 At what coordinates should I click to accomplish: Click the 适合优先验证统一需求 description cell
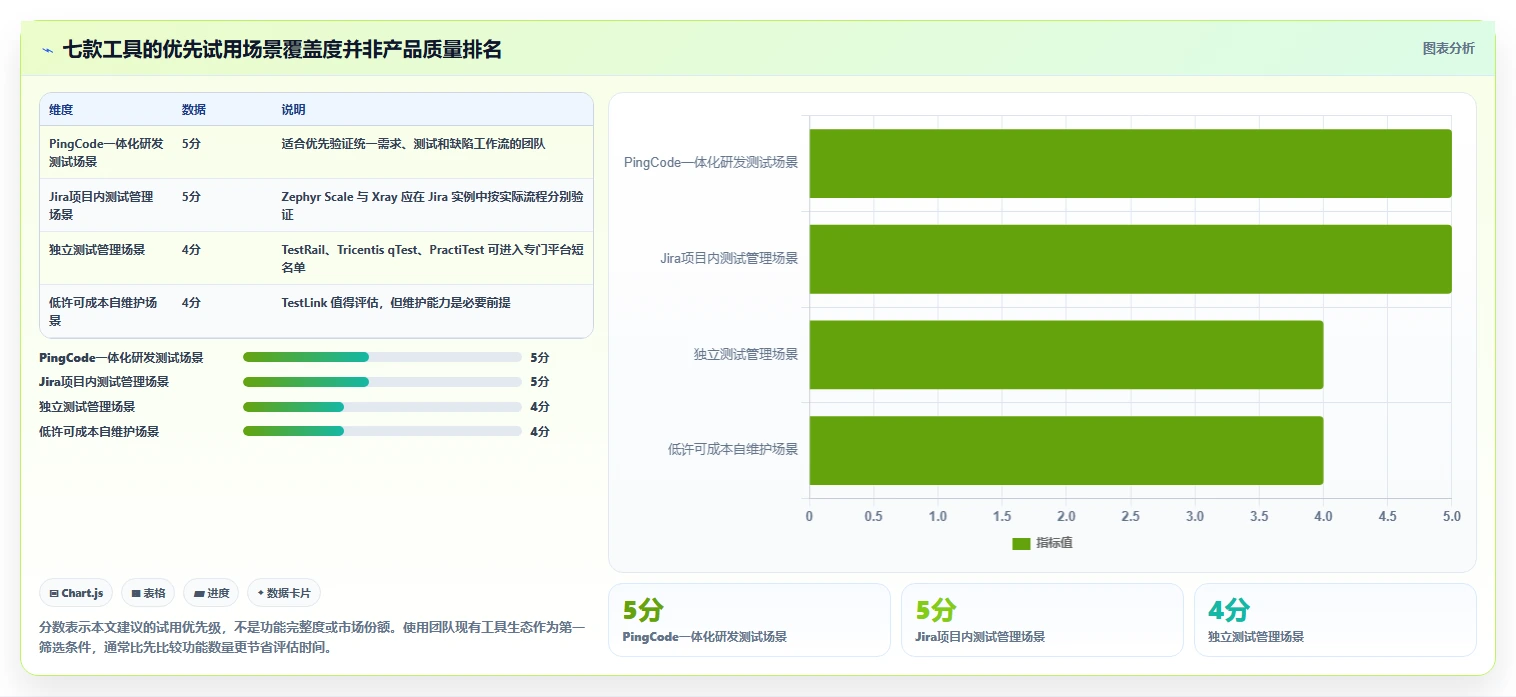click(432, 152)
